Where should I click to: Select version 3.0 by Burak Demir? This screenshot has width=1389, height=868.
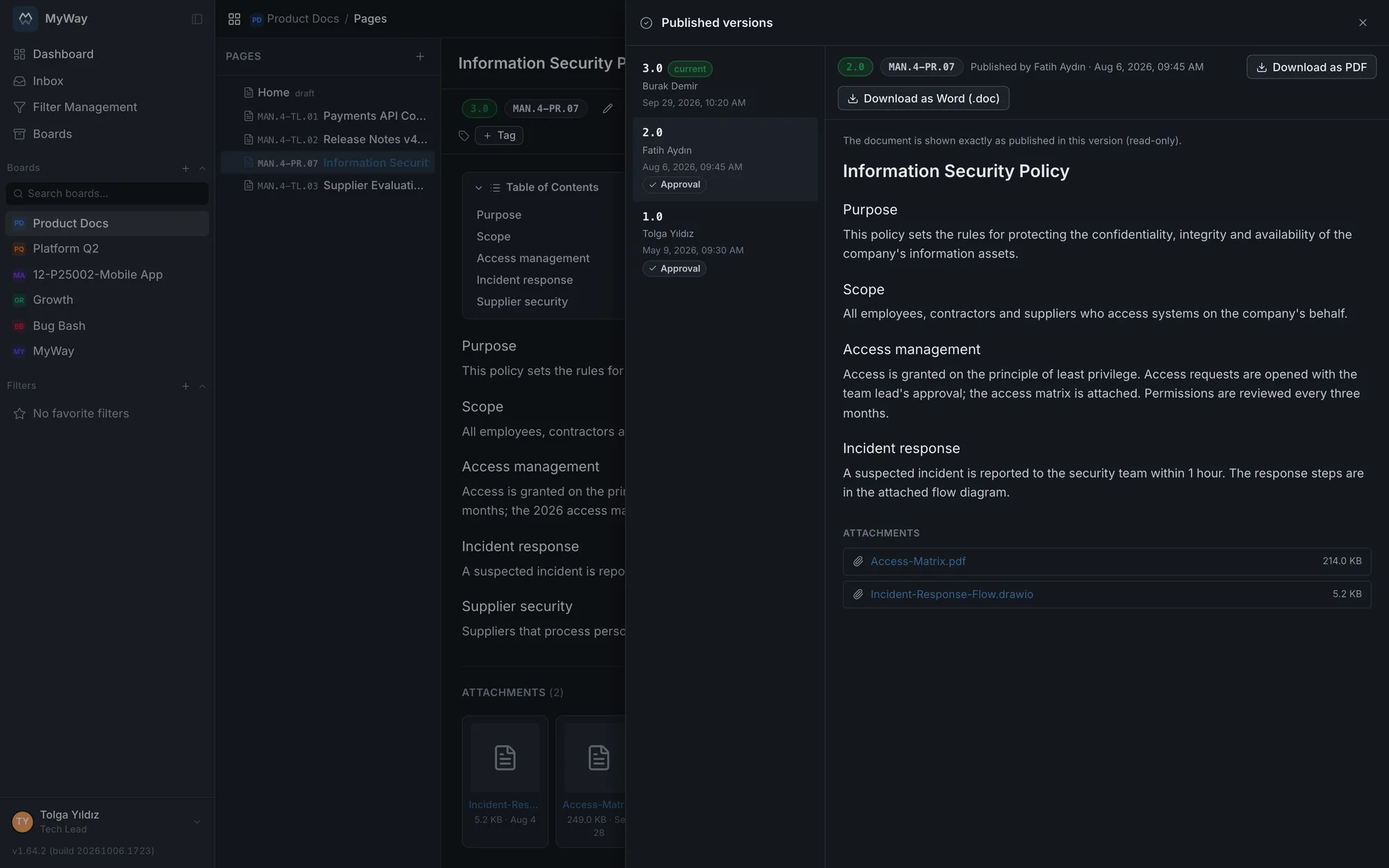click(x=725, y=85)
